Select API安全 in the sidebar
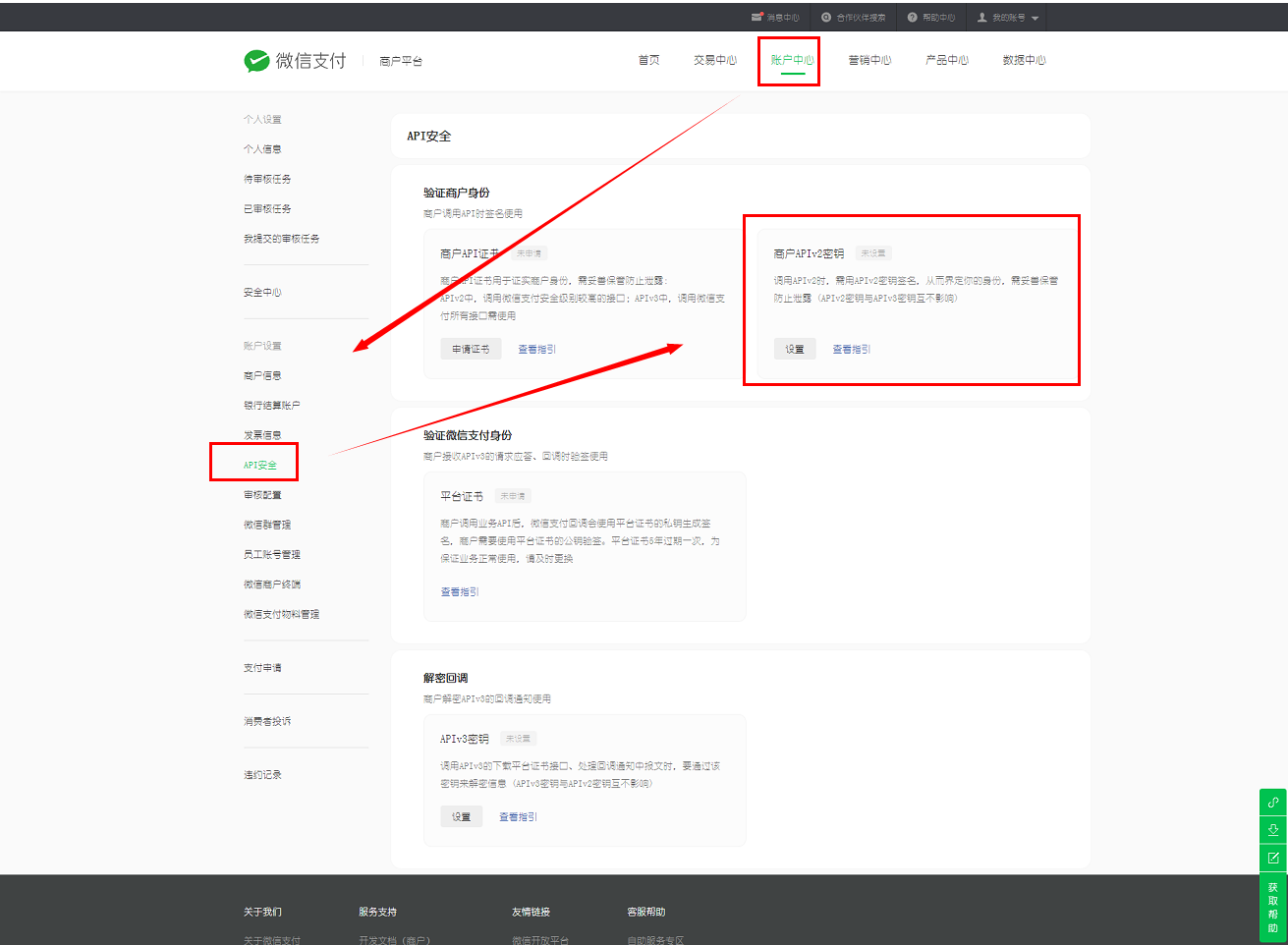1288x945 pixels. click(x=260, y=465)
